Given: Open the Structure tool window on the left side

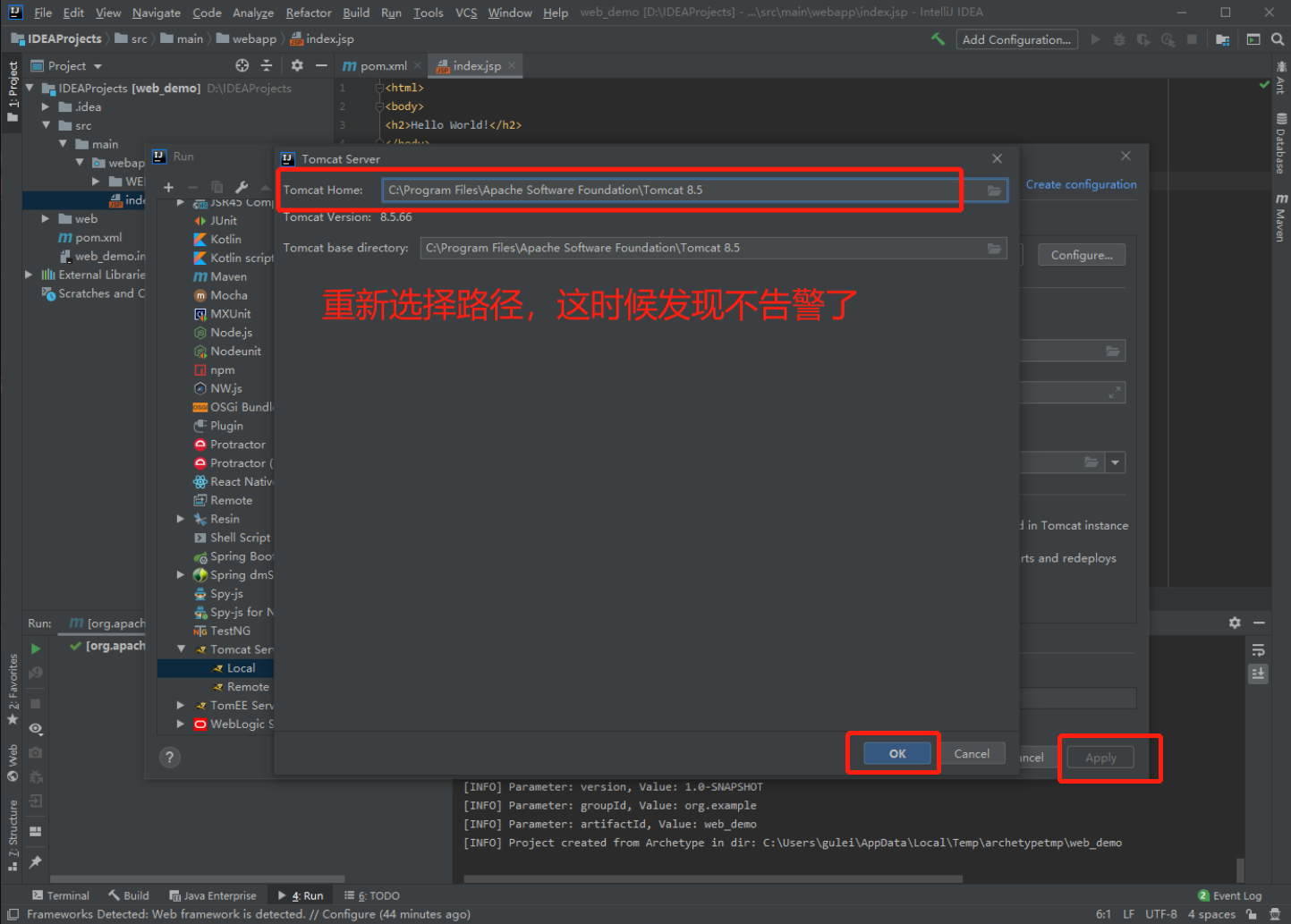Looking at the screenshot, I should point(13,835).
